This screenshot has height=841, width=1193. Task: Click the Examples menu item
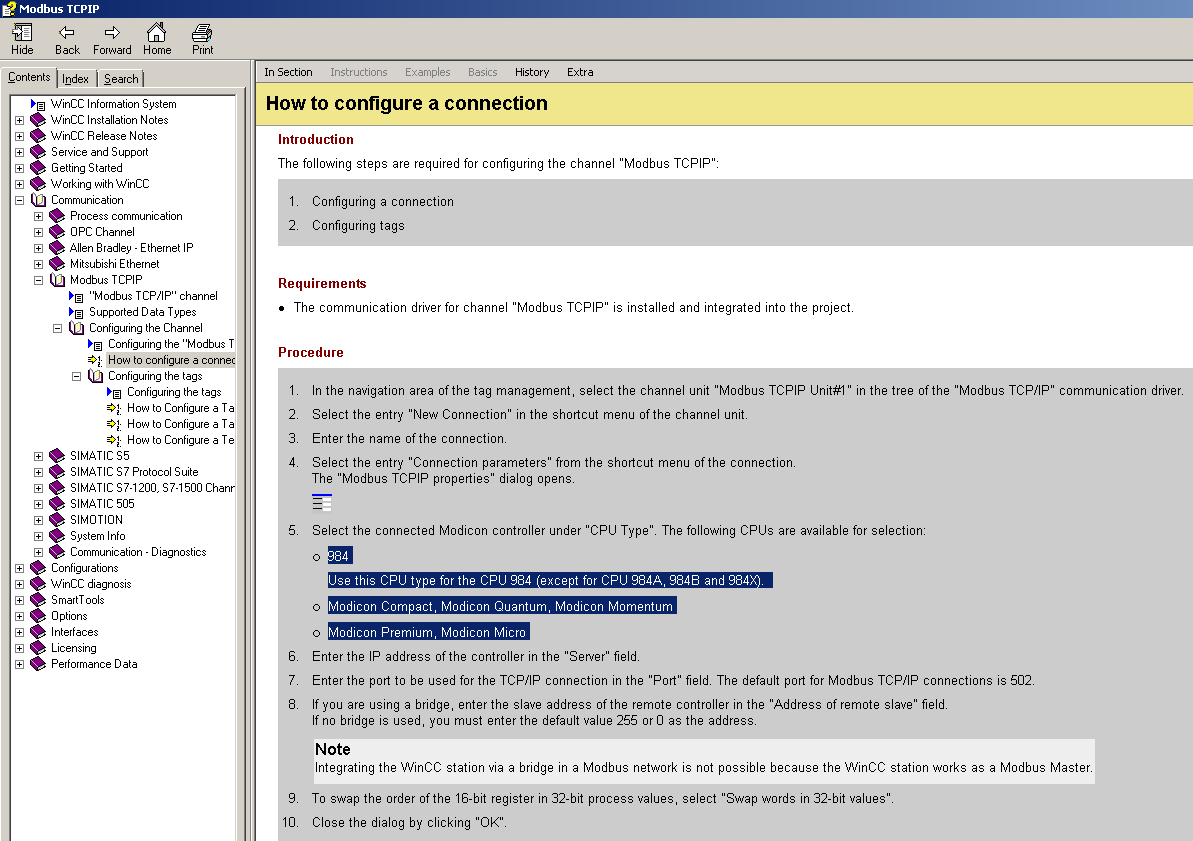(428, 72)
